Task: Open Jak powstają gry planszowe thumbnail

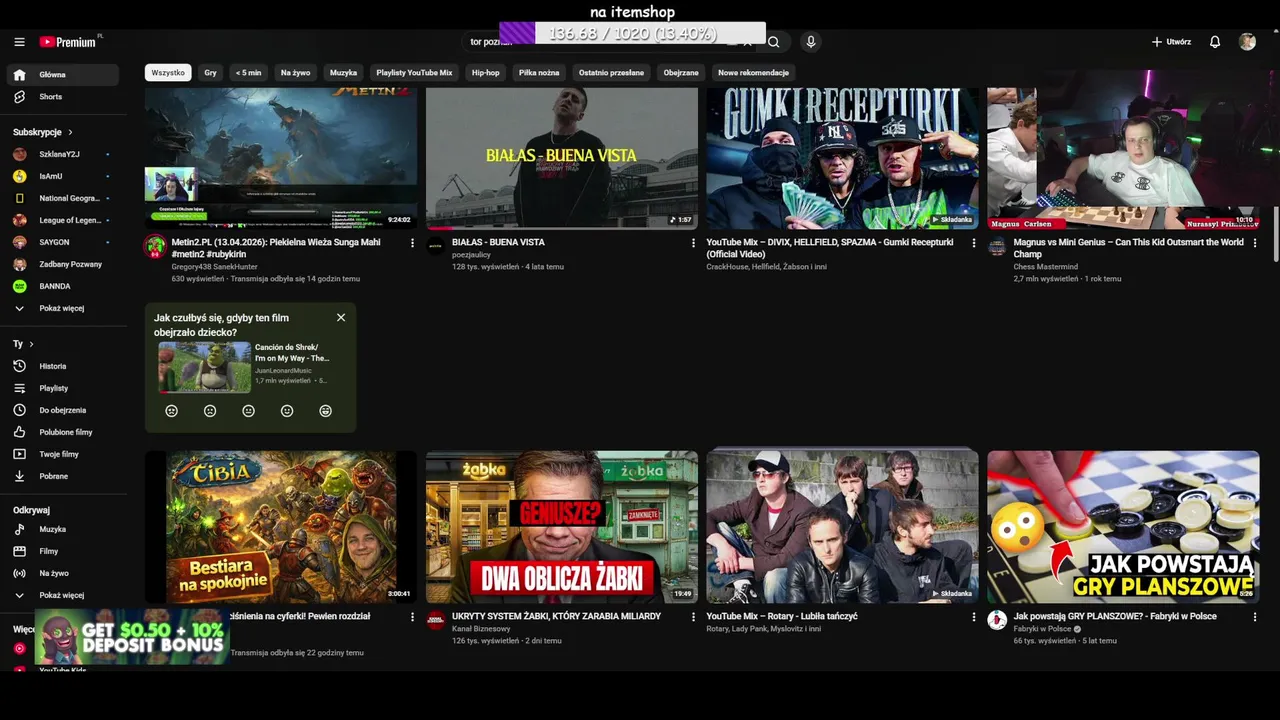Action: point(1123,527)
